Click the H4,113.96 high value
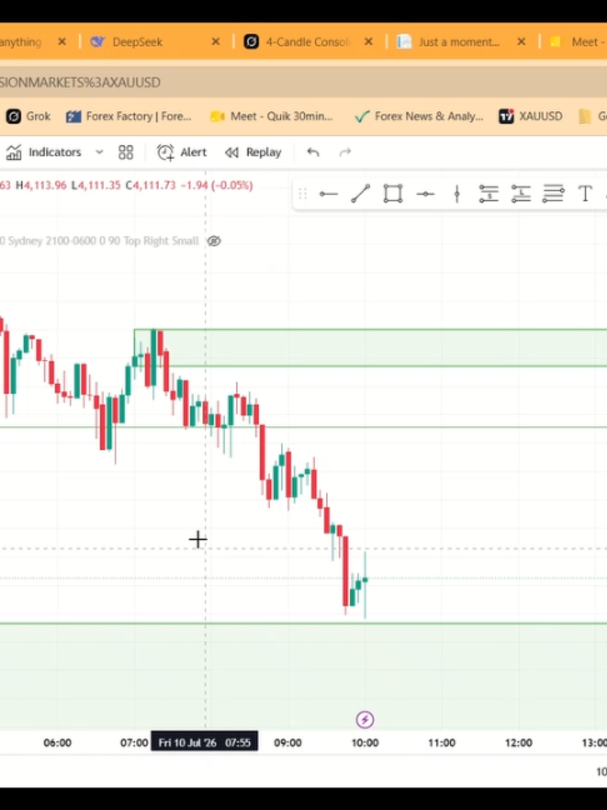This screenshot has width=607, height=810. (x=41, y=185)
